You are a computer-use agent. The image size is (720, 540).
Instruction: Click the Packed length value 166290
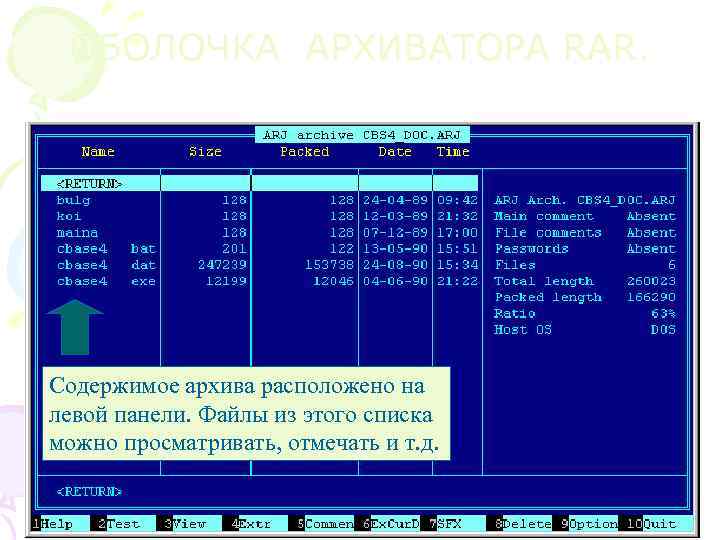coord(652,297)
